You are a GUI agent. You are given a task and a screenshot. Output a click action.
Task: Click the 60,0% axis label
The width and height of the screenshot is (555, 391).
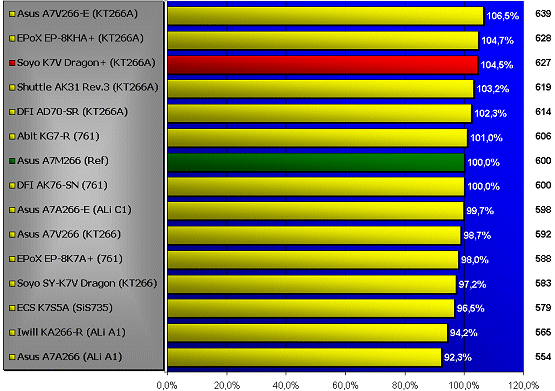345,385
